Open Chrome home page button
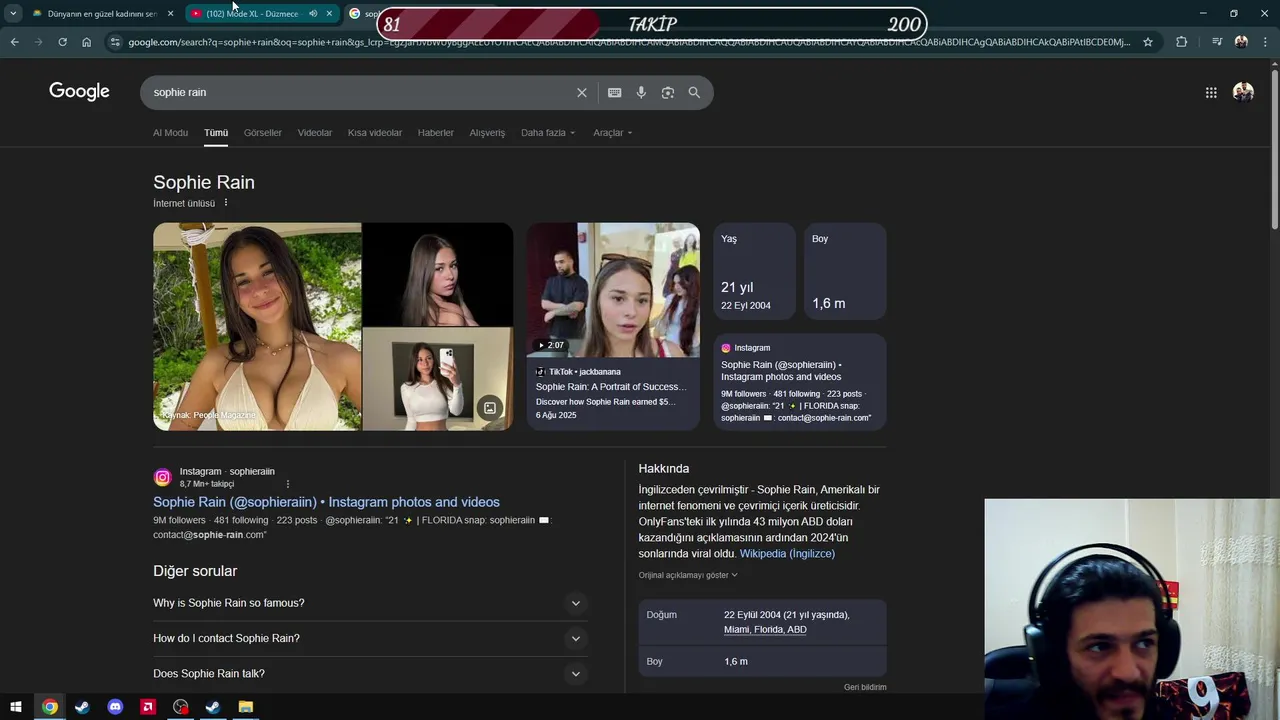Image resolution: width=1280 pixels, height=720 pixels. pos(86,42)
